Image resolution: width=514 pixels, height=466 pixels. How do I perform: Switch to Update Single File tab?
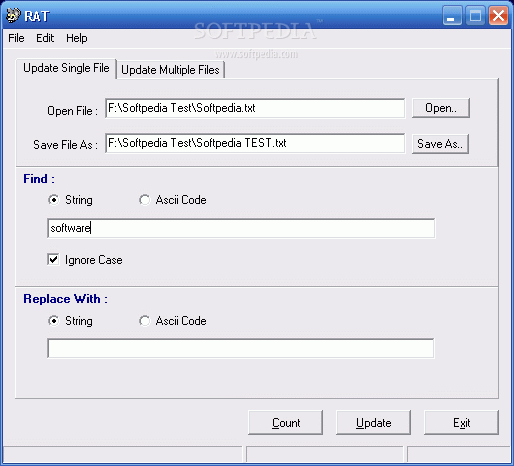[66, 68]
